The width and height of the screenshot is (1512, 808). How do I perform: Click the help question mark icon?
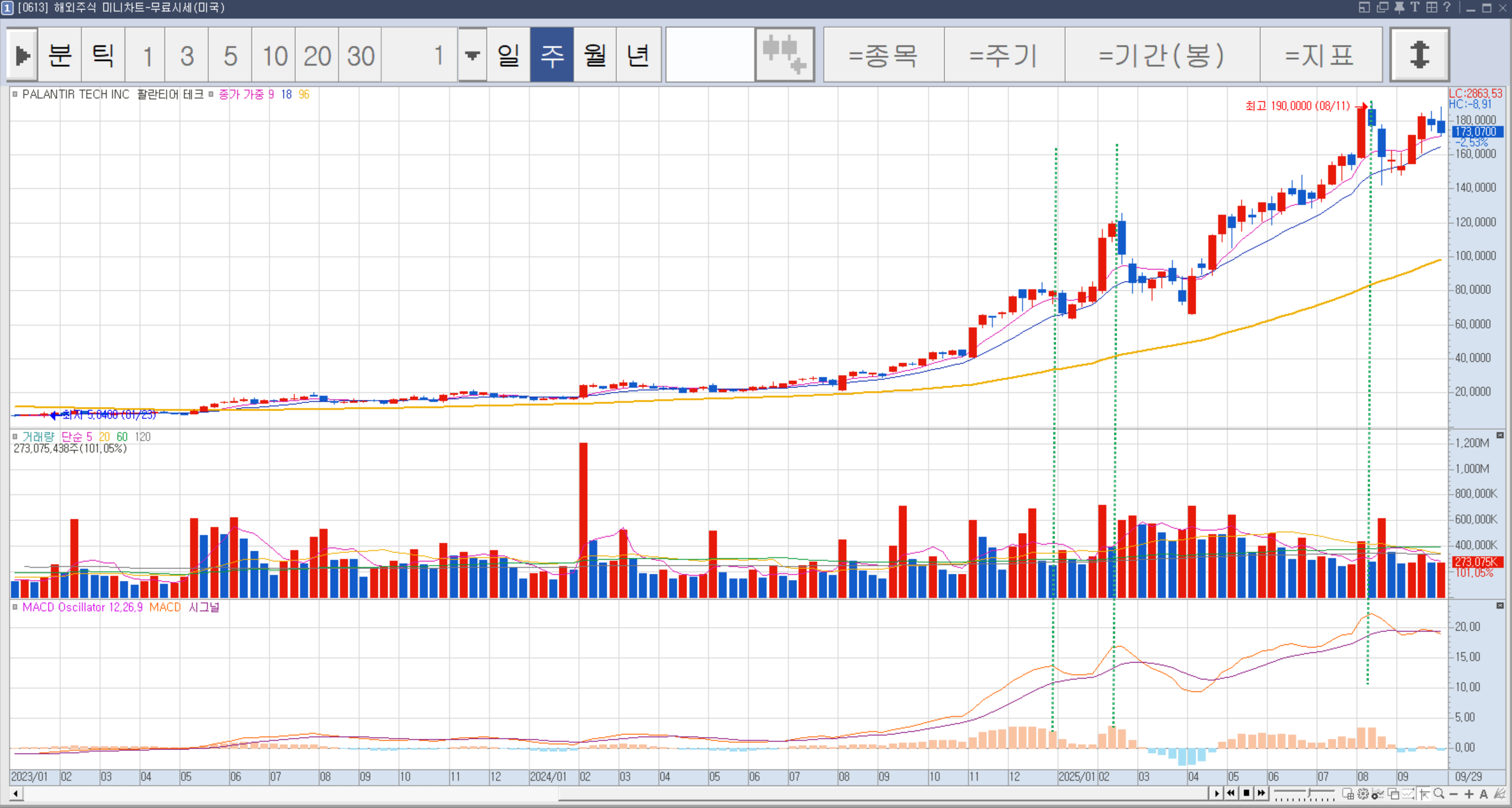click(1447, 8)
